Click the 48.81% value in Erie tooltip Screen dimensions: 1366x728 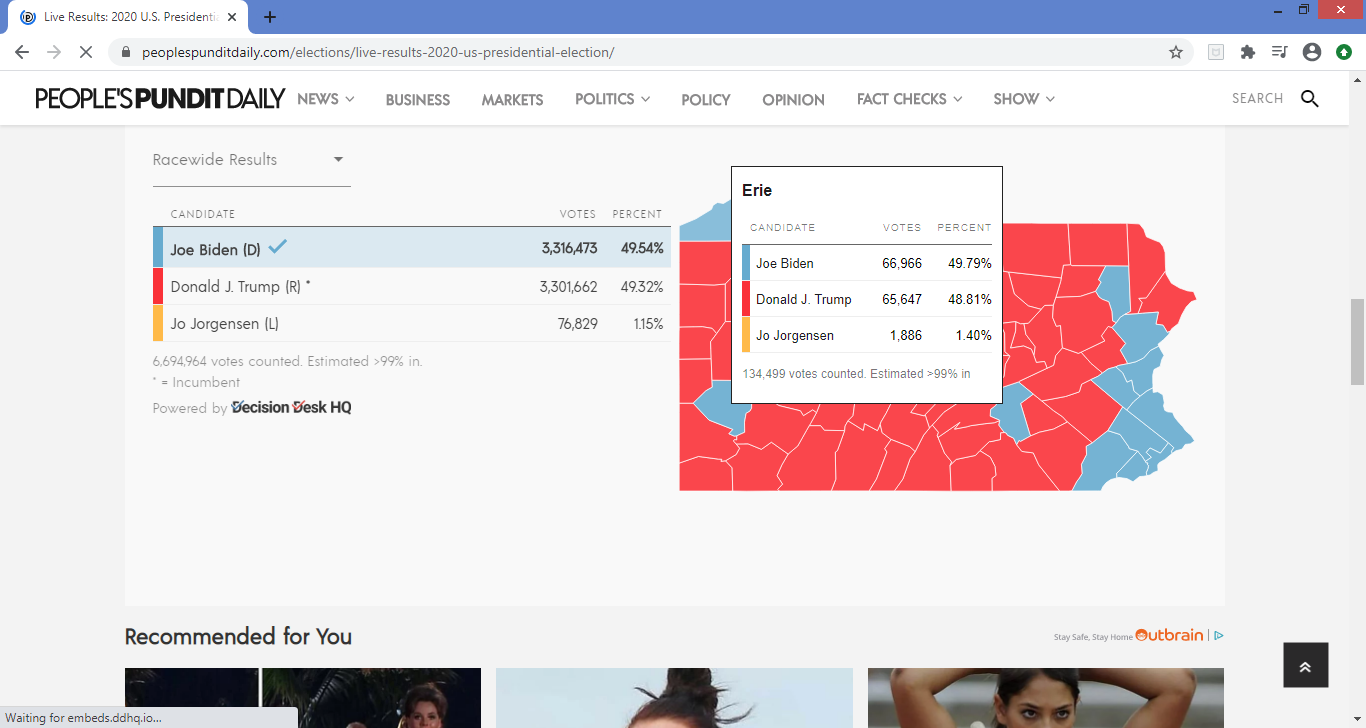pyautogui.click(x=970, y=300)
